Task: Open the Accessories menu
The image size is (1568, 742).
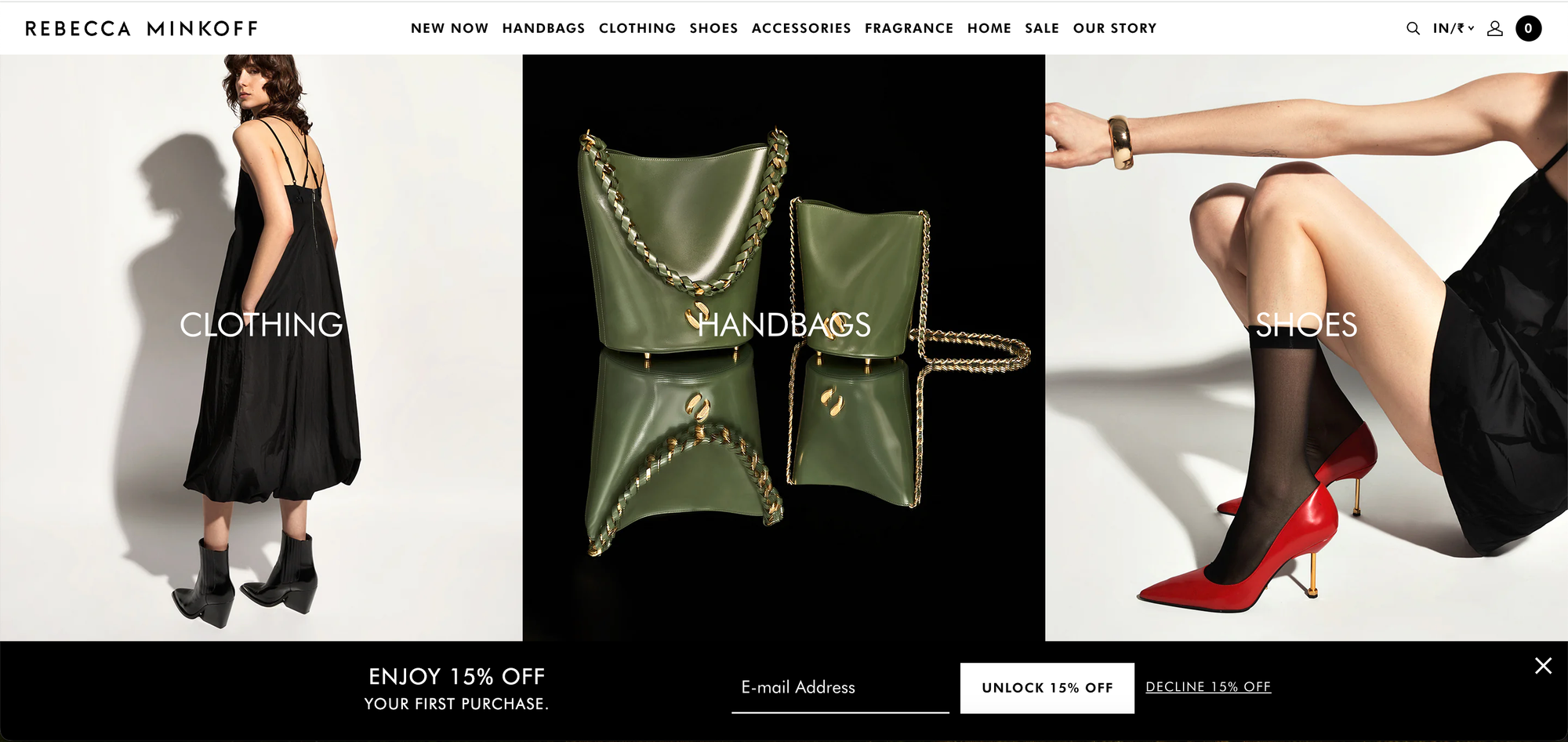Action: [801, 28]
